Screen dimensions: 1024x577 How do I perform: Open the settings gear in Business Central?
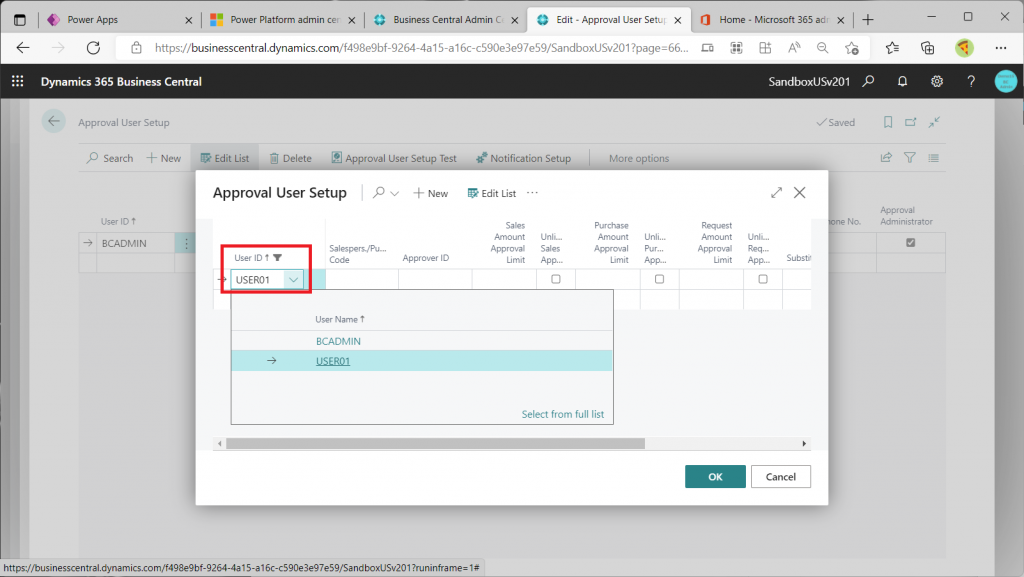[x=936, y=81]
